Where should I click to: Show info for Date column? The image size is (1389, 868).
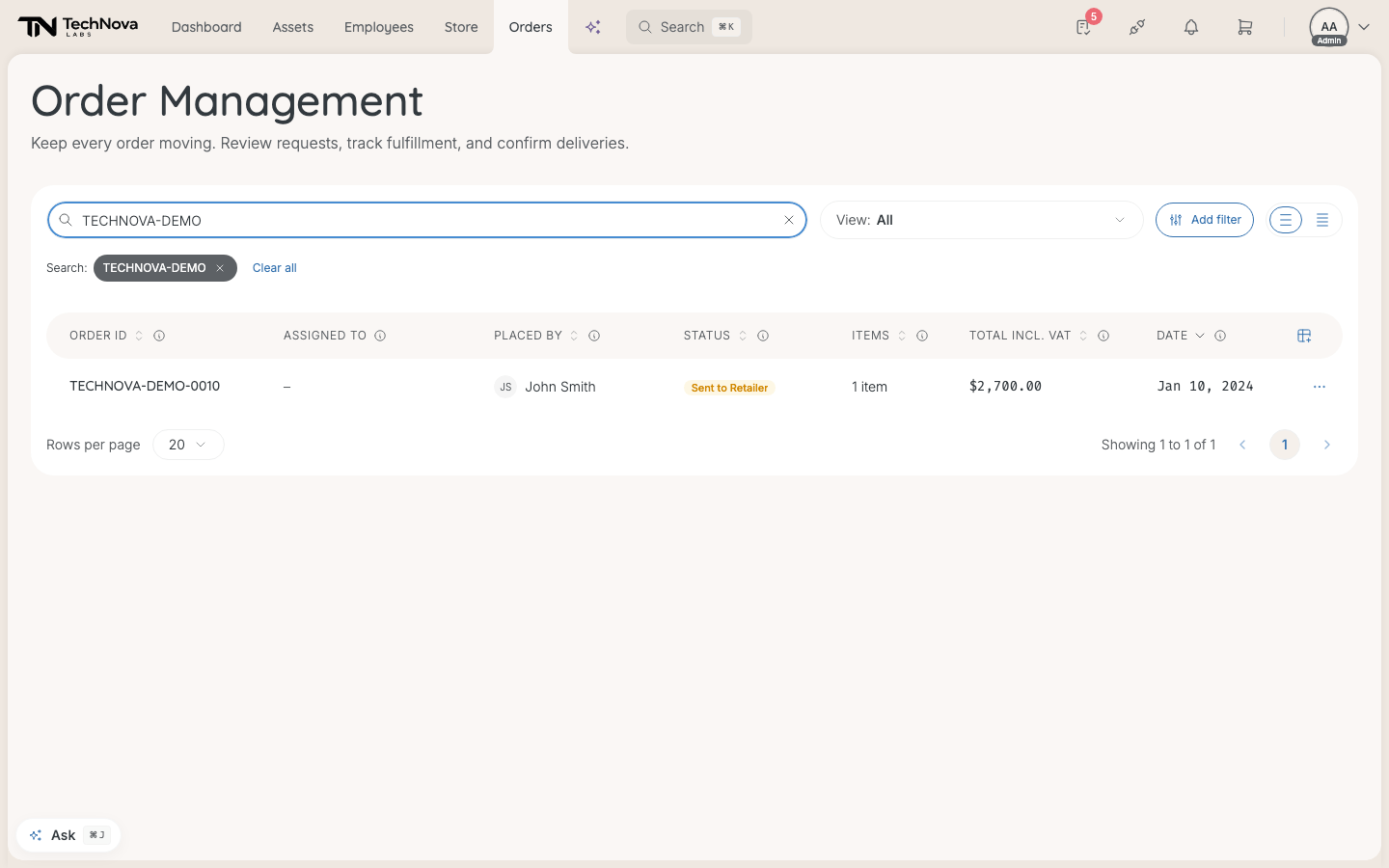(x=1220, y=336)
